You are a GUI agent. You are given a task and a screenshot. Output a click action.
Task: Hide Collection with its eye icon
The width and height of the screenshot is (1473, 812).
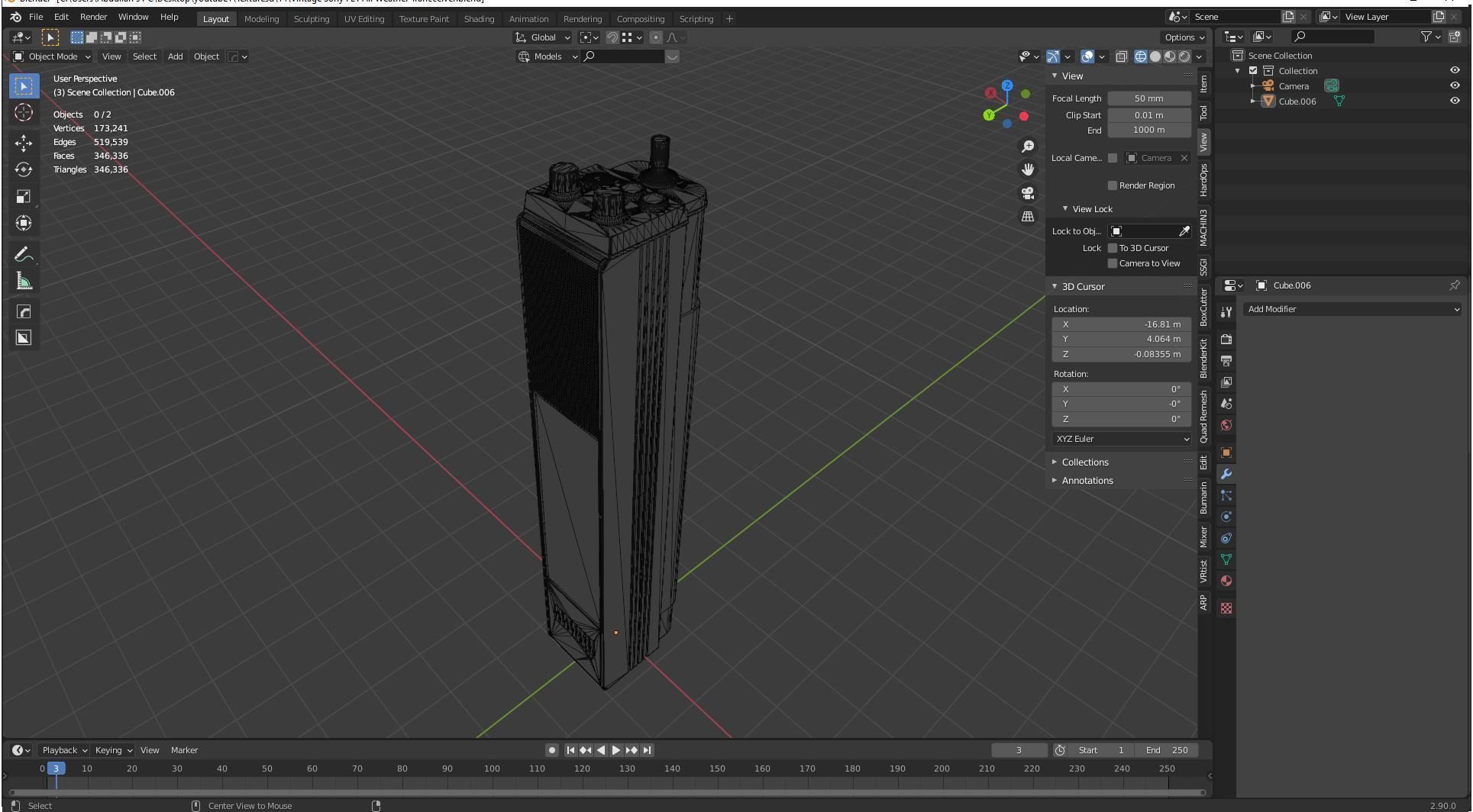[x=1455, y=70]
